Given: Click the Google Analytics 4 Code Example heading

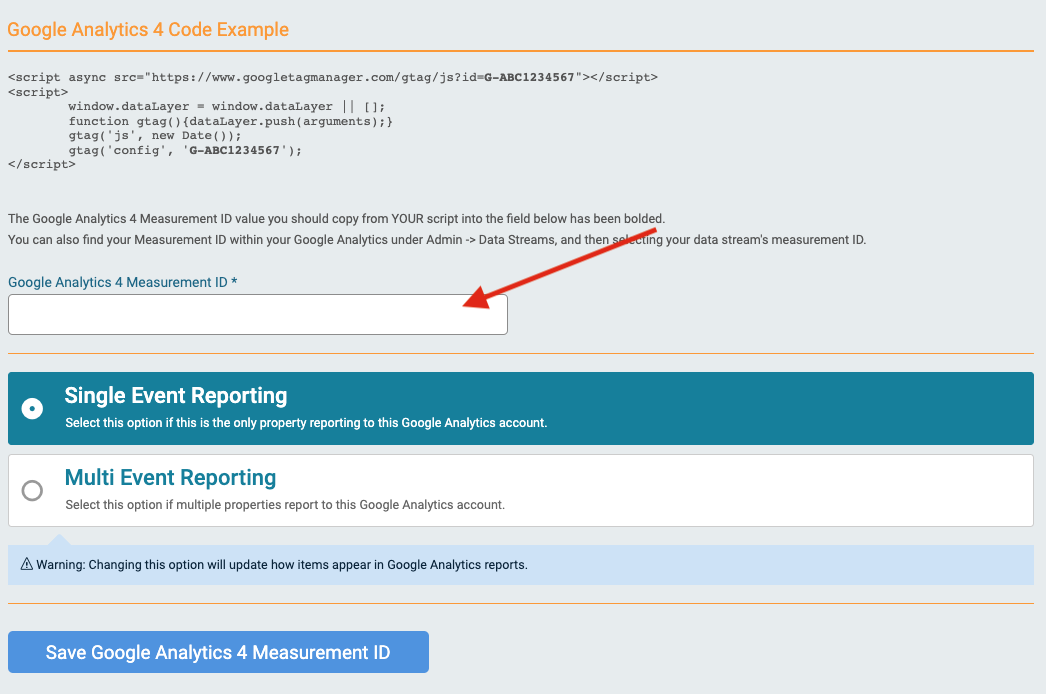Looking at the screenshot, I should point(148,29).
